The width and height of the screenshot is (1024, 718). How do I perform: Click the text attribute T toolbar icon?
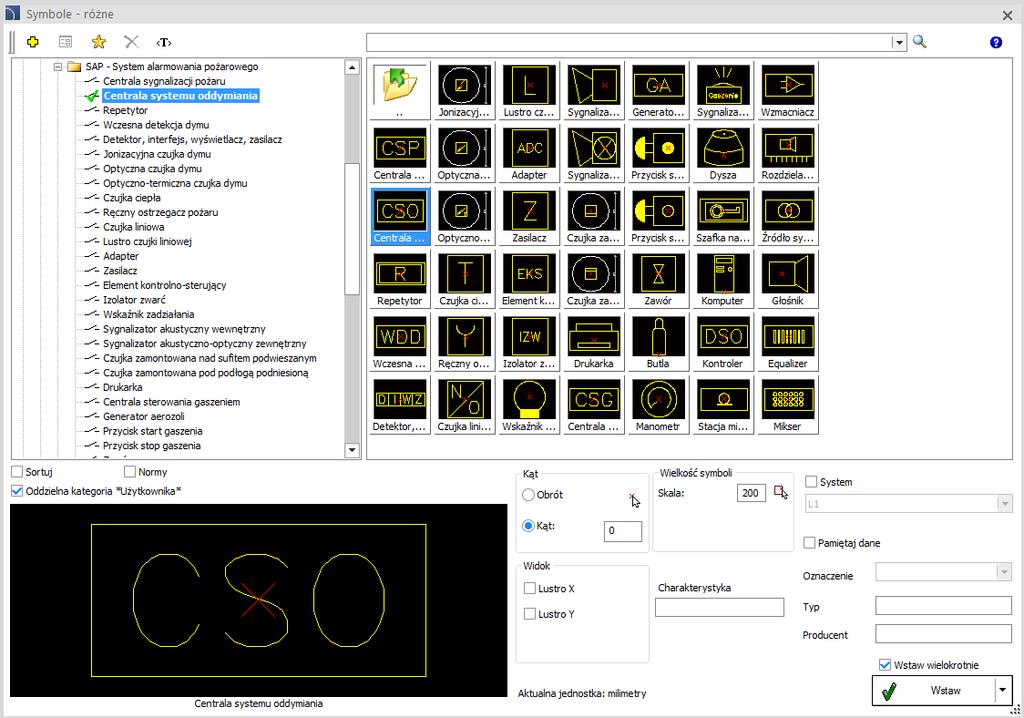[x=164, y=42]
